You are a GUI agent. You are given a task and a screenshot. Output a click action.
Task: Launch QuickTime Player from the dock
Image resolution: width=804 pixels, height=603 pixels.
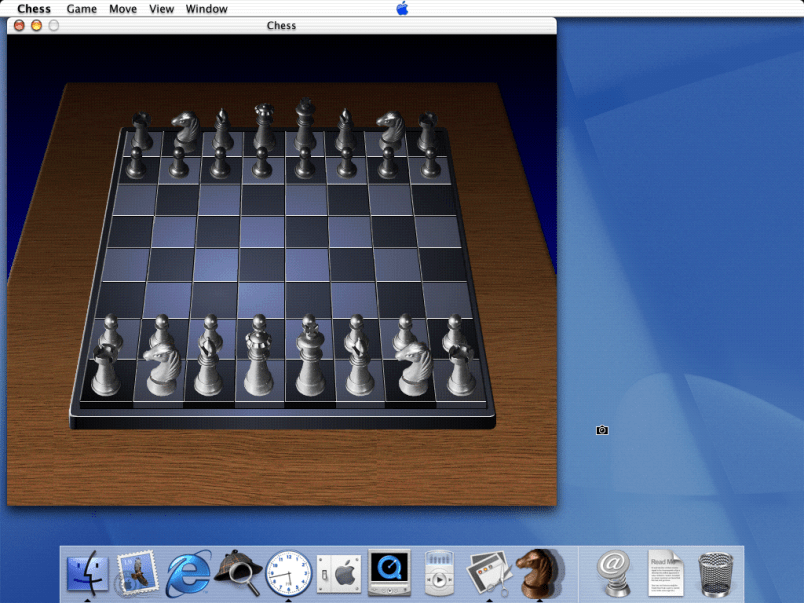[388, 573]
